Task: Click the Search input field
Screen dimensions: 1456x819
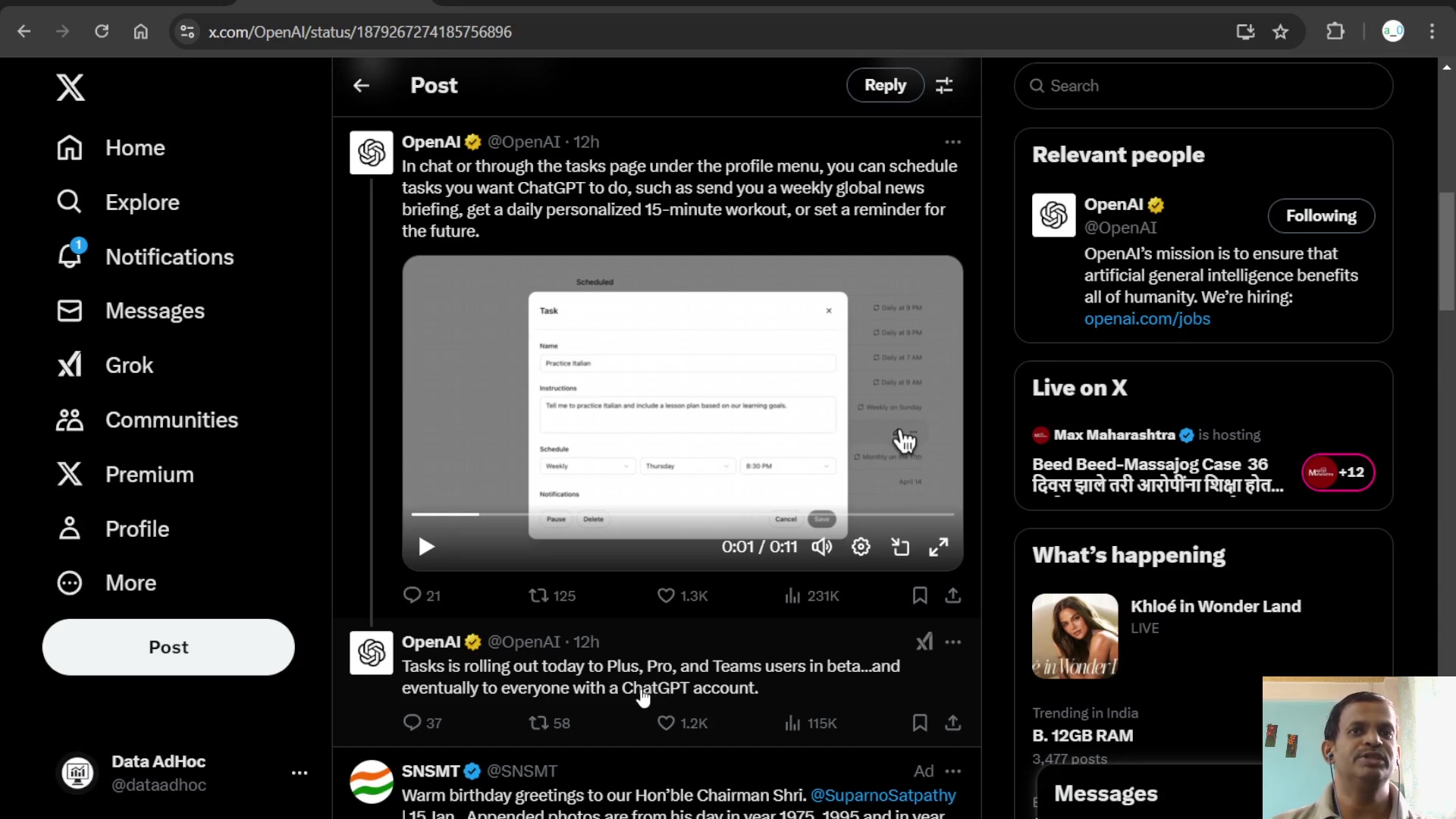Action: coord(1203,86)
